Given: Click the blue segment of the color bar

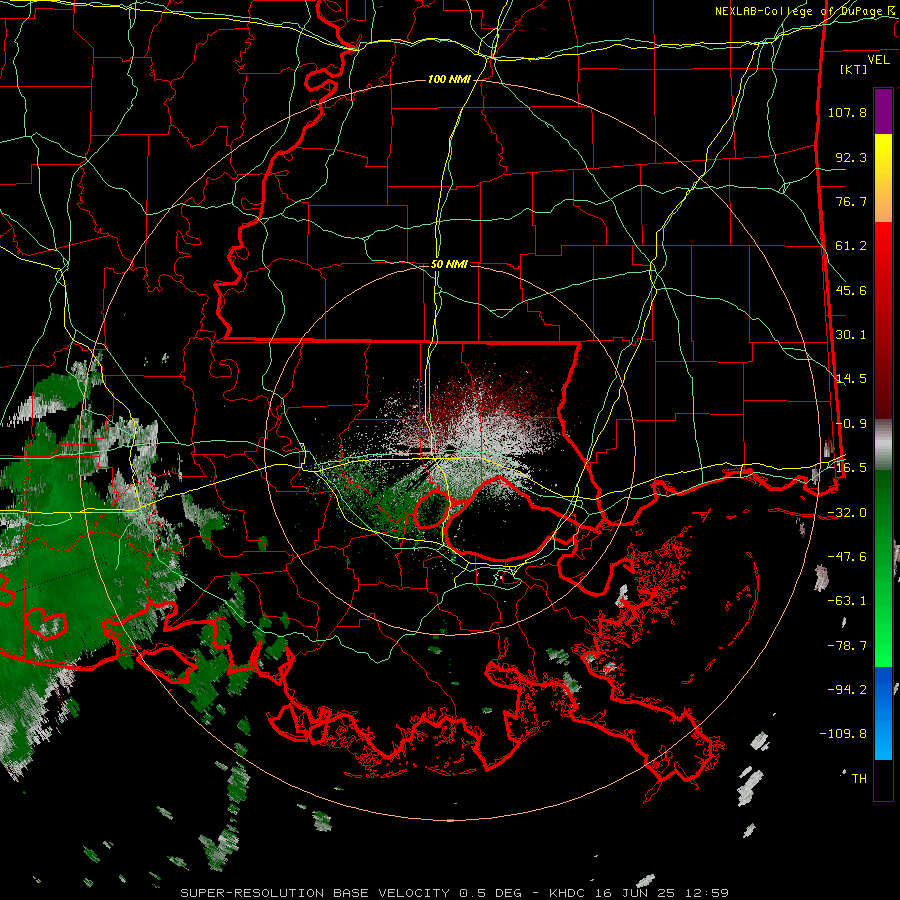Looking at the screenshot, I should click(x=883, y=713).
